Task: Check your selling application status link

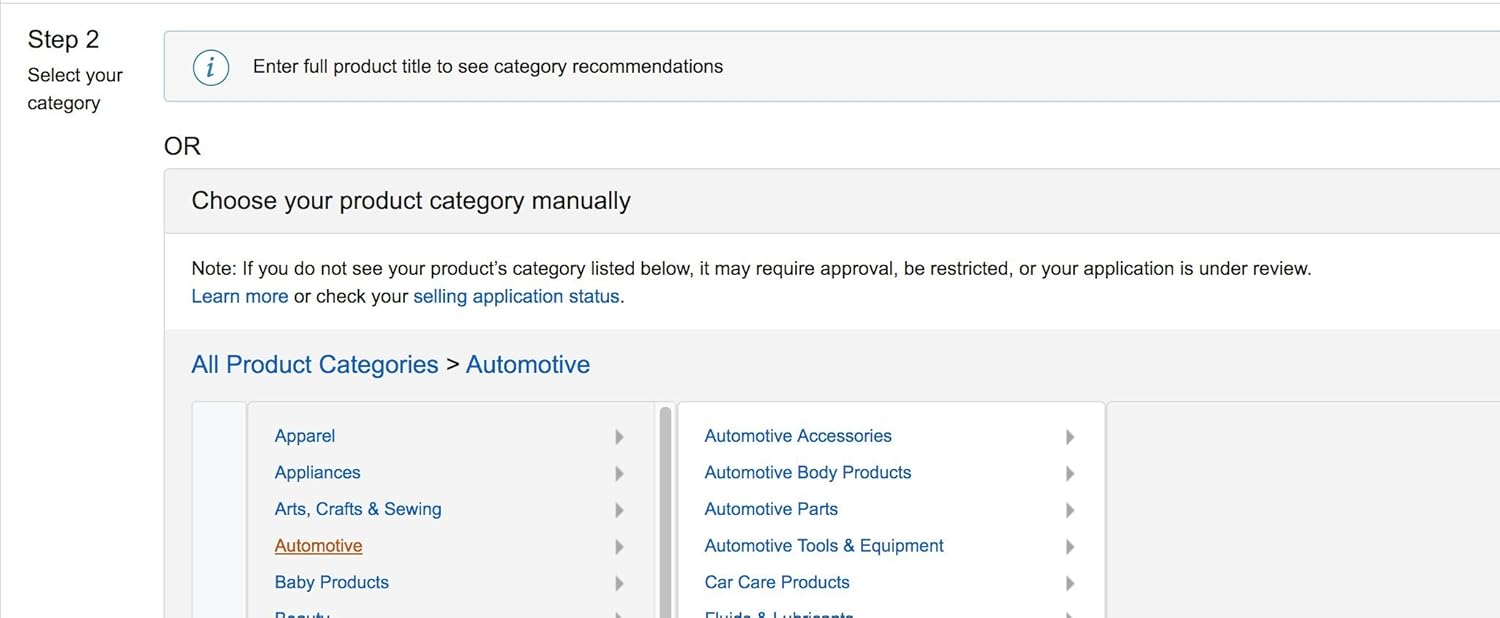Action: [516, 297]
